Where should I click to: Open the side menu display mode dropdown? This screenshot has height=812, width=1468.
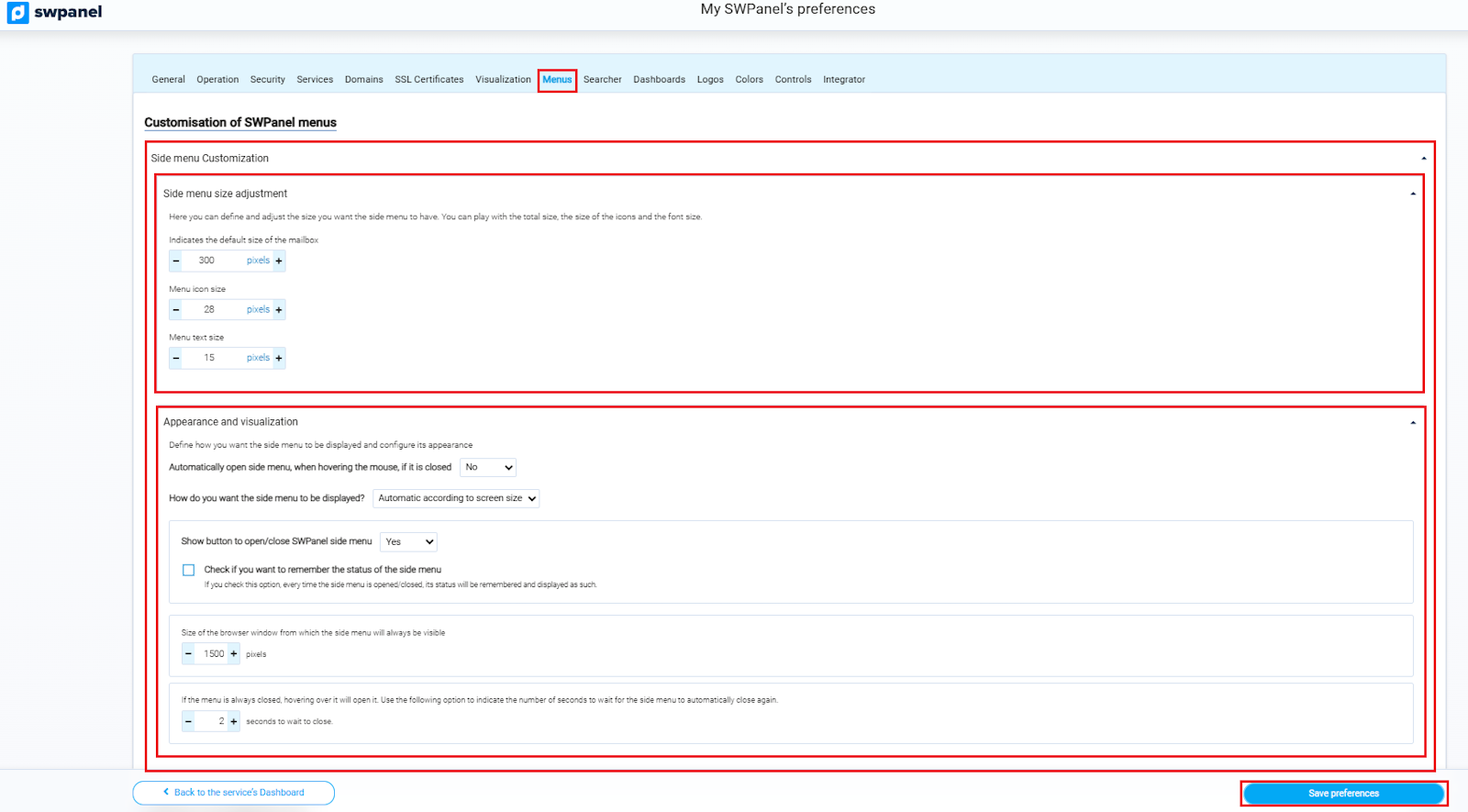pyautogui.click(x=456, y=498)
